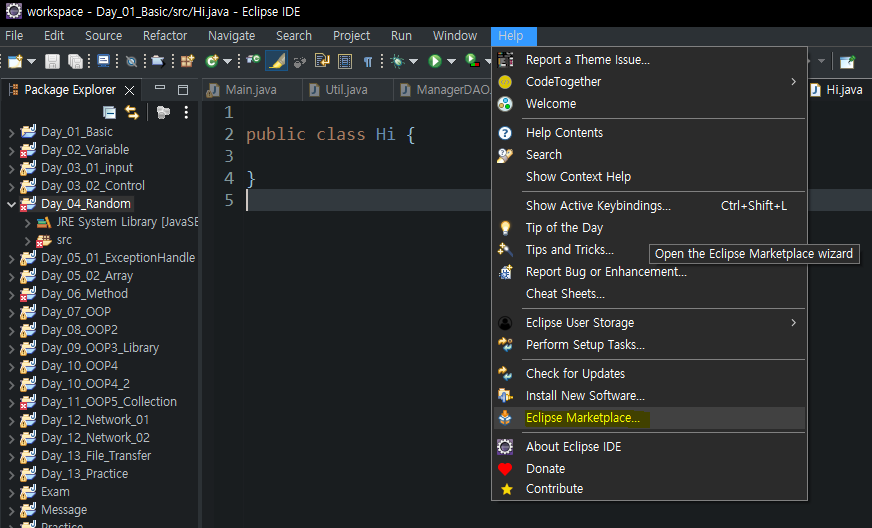The image size is (872, 528).
Task: Open the Run dropdown arrow
Action: (451, 61)
